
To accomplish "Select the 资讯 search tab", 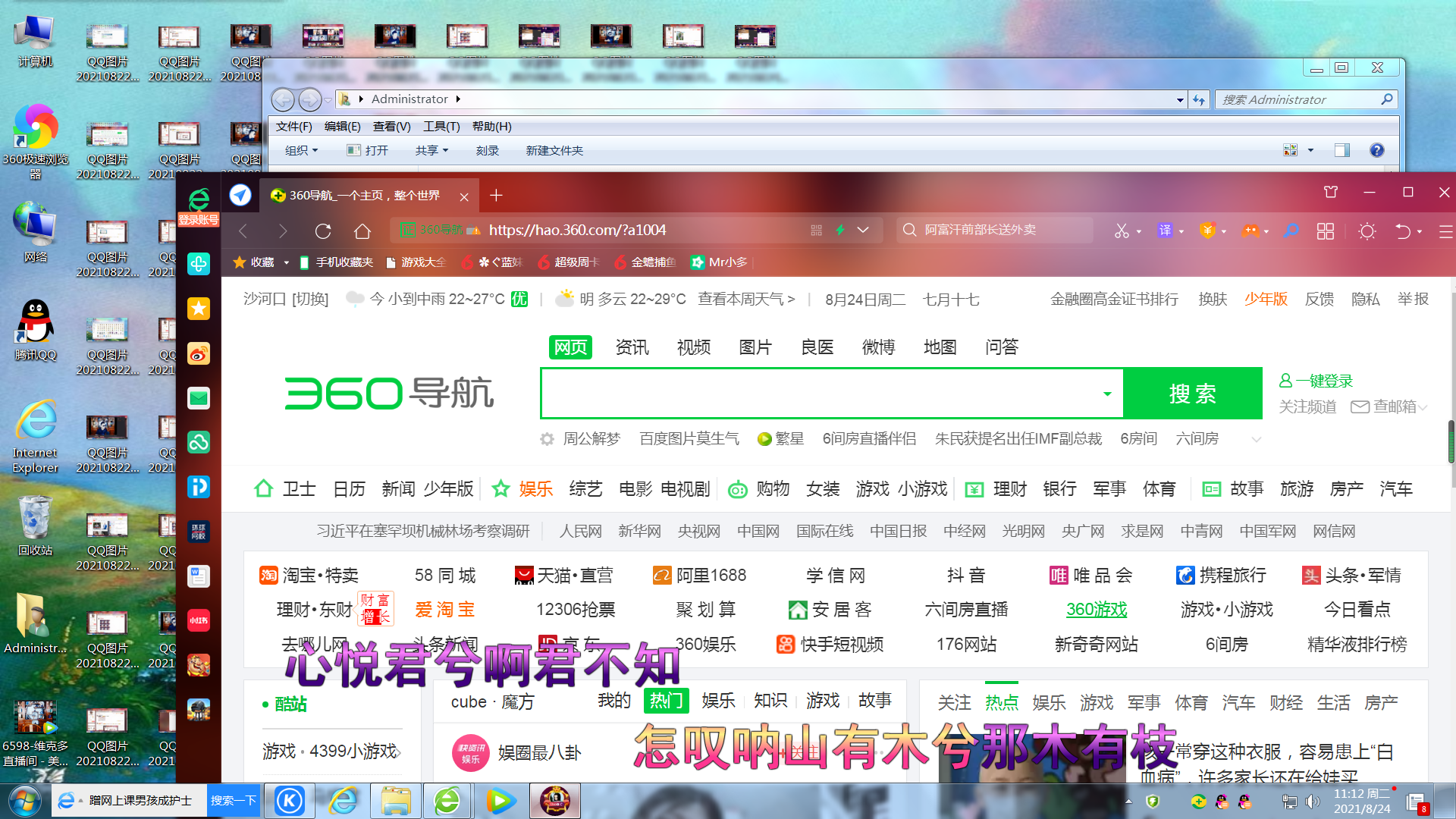I will coord(632,347).
